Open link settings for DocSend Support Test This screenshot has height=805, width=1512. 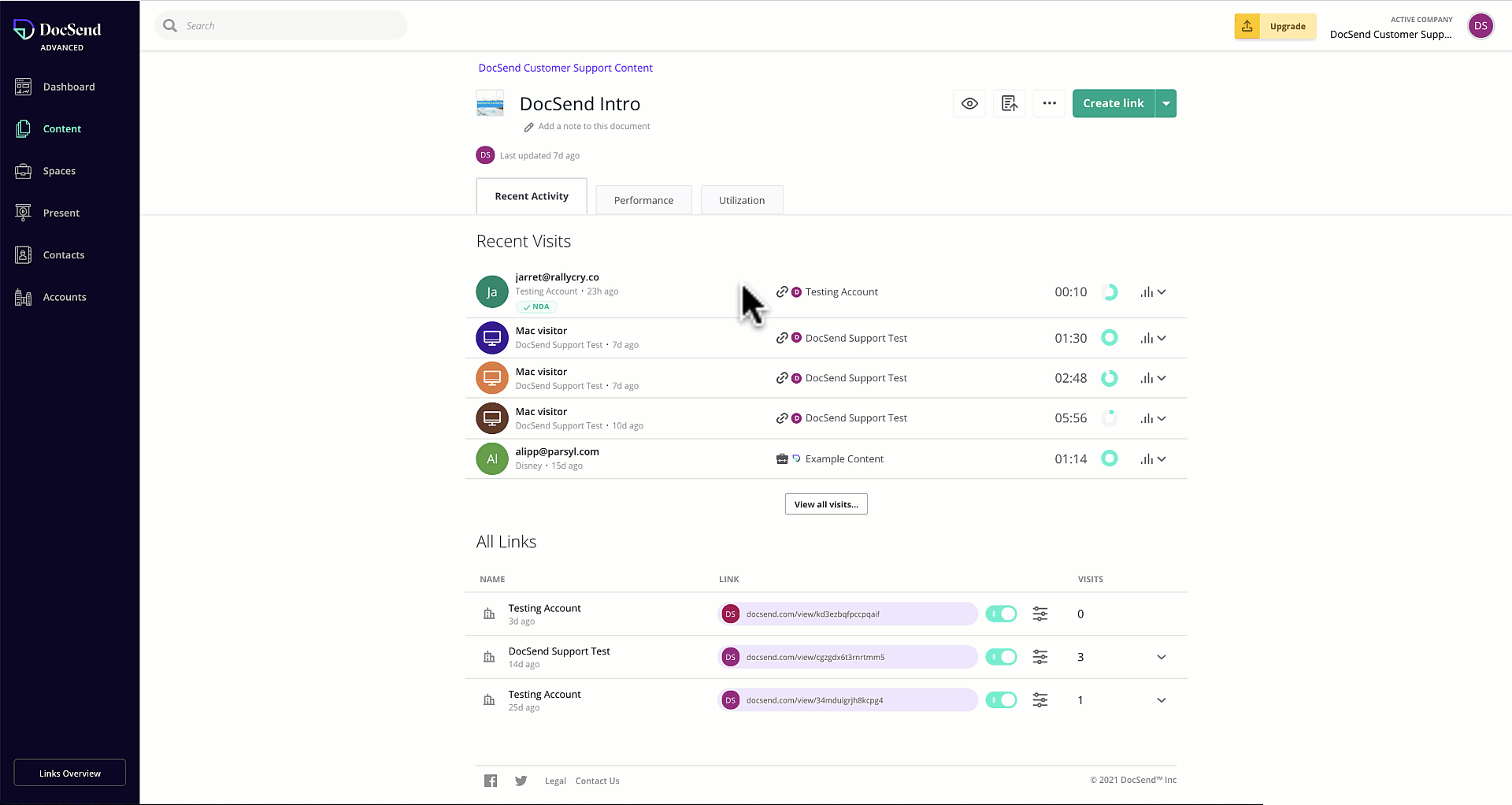(1040, 657)
